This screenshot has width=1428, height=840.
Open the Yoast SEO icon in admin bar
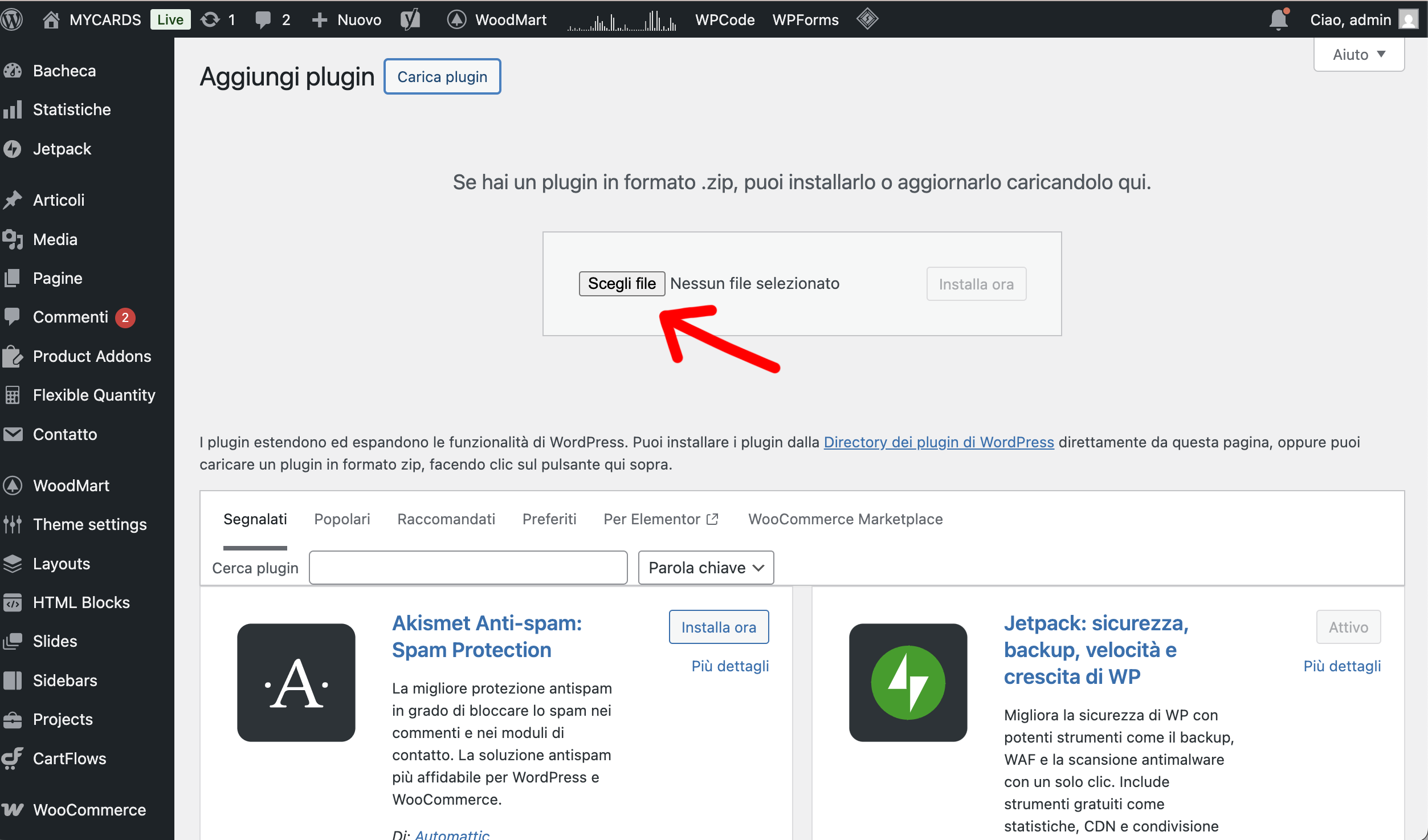(410, 19)
